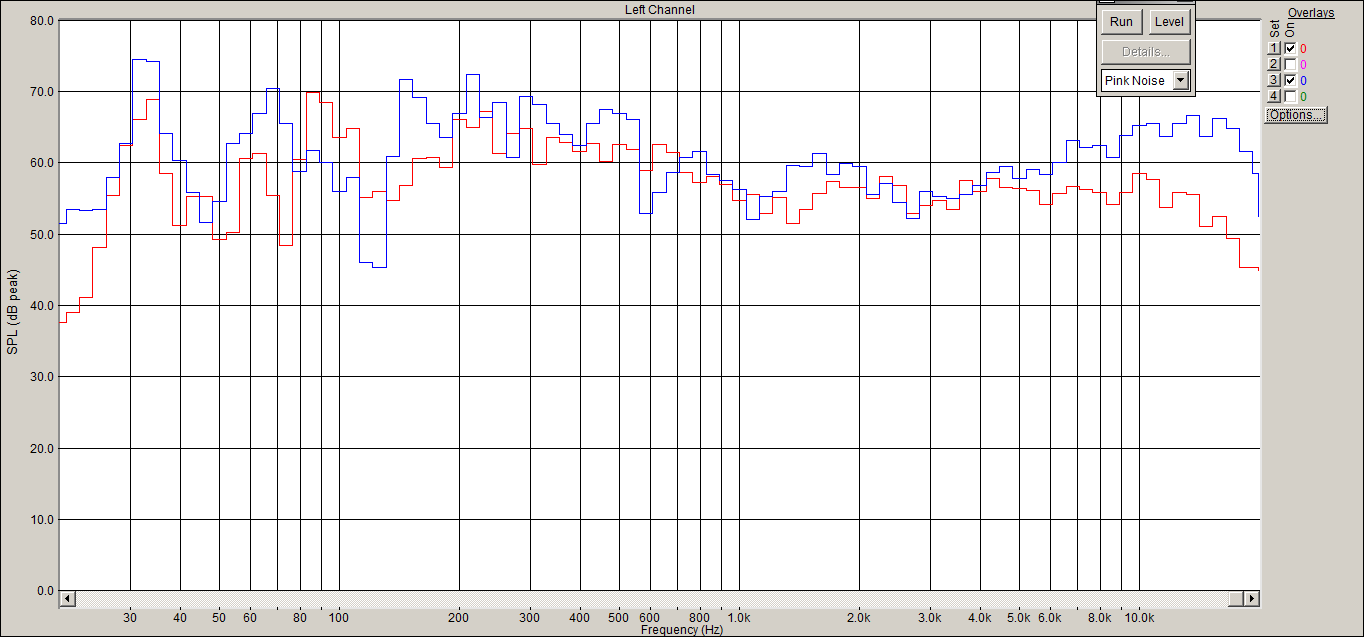Click the 1.0k frequency axis tick label
1364x637 pixels.
click(740, 617)
